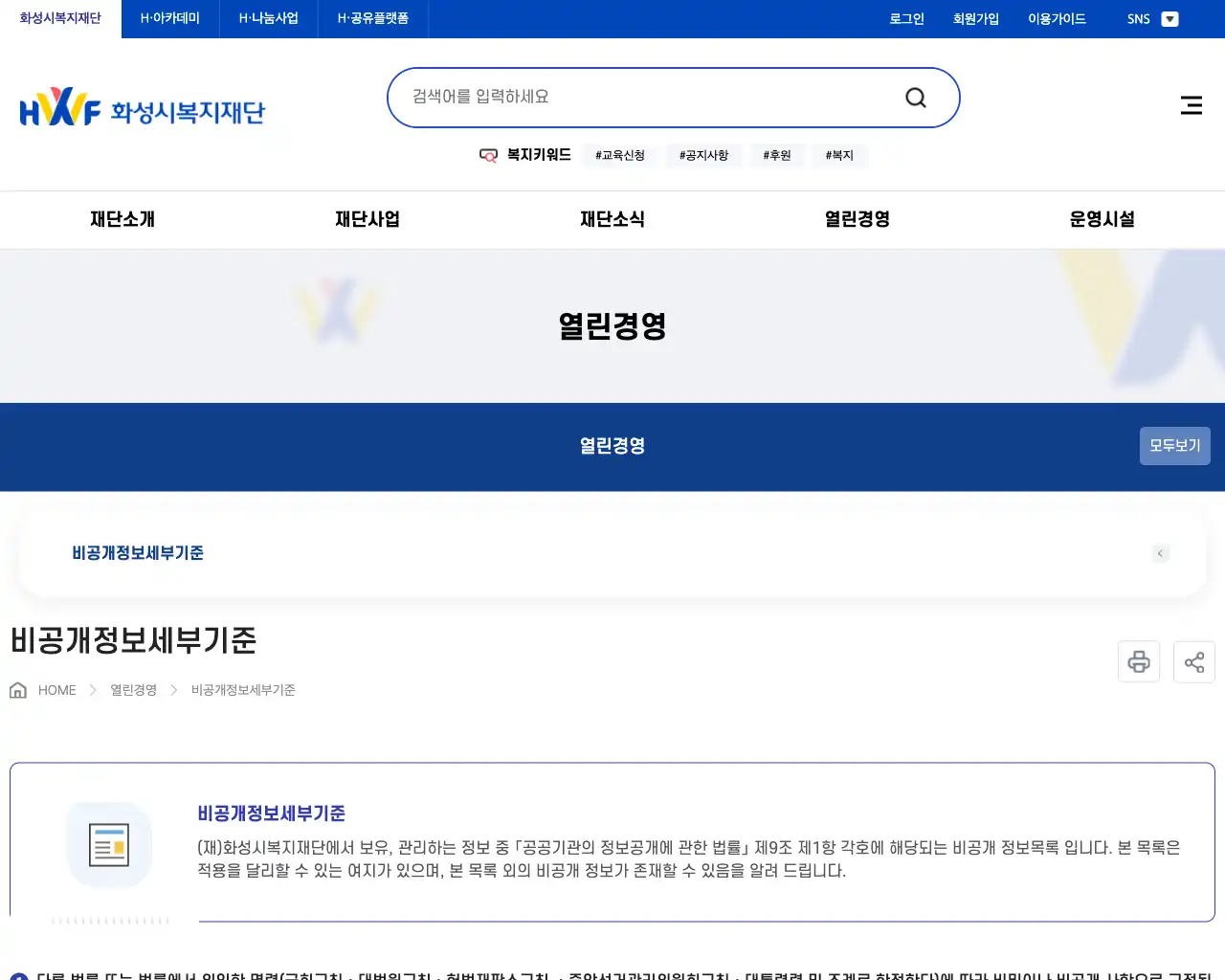Select the 화성시복지재단 logo
This screenshot has width=1225, height=980.
pos(144,106)
